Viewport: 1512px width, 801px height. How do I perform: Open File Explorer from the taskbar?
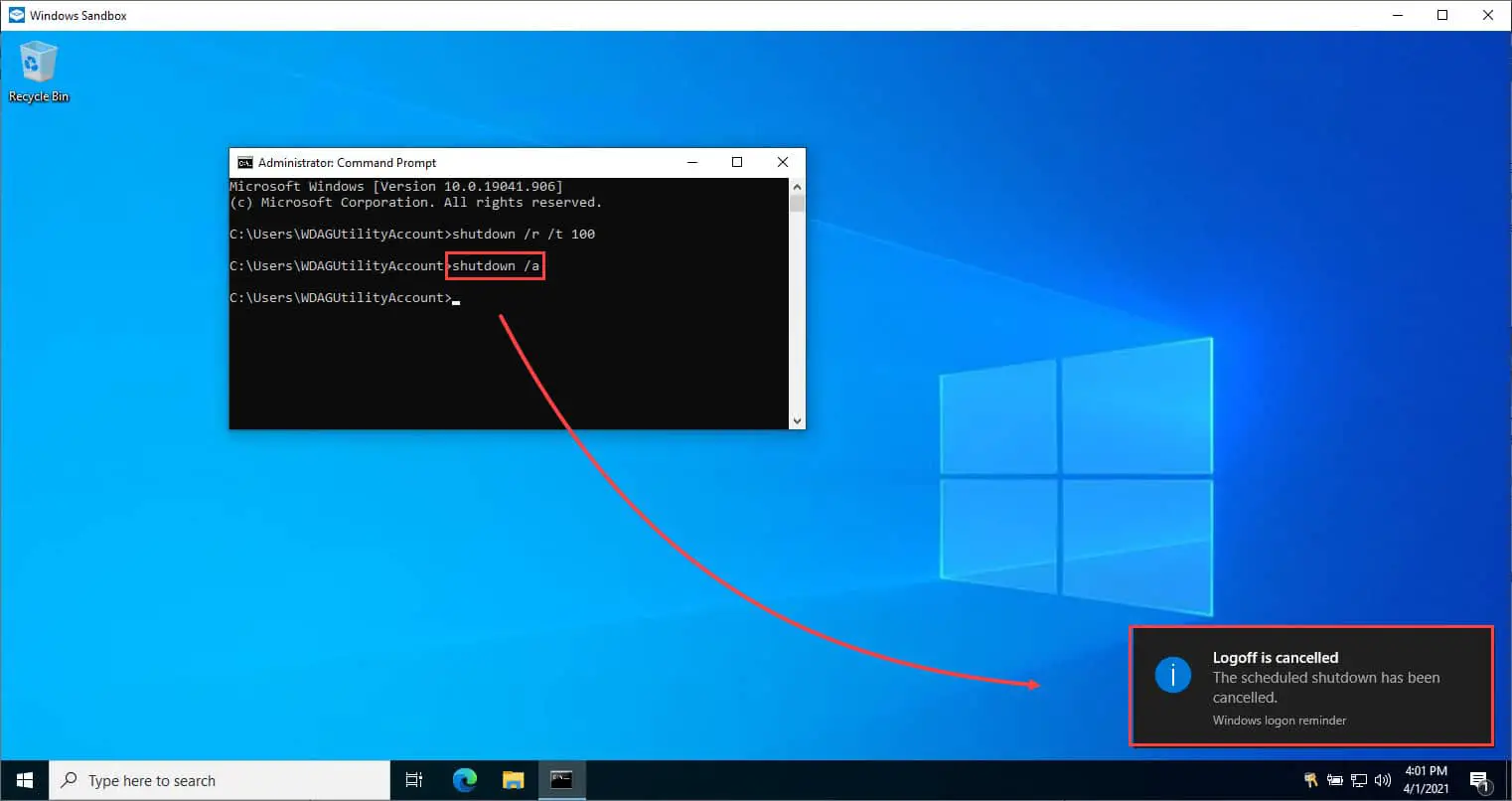pos(513,780)
